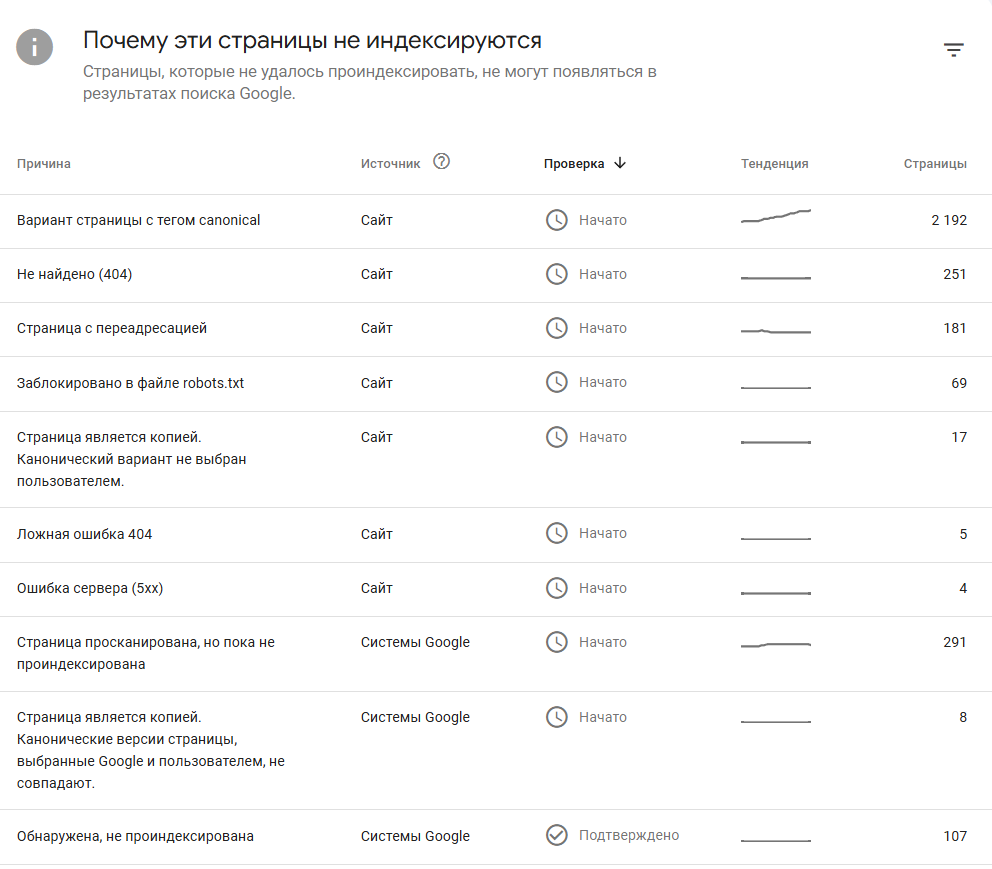
Task: Click the clock icon in the canonical row
Action: 556,220
